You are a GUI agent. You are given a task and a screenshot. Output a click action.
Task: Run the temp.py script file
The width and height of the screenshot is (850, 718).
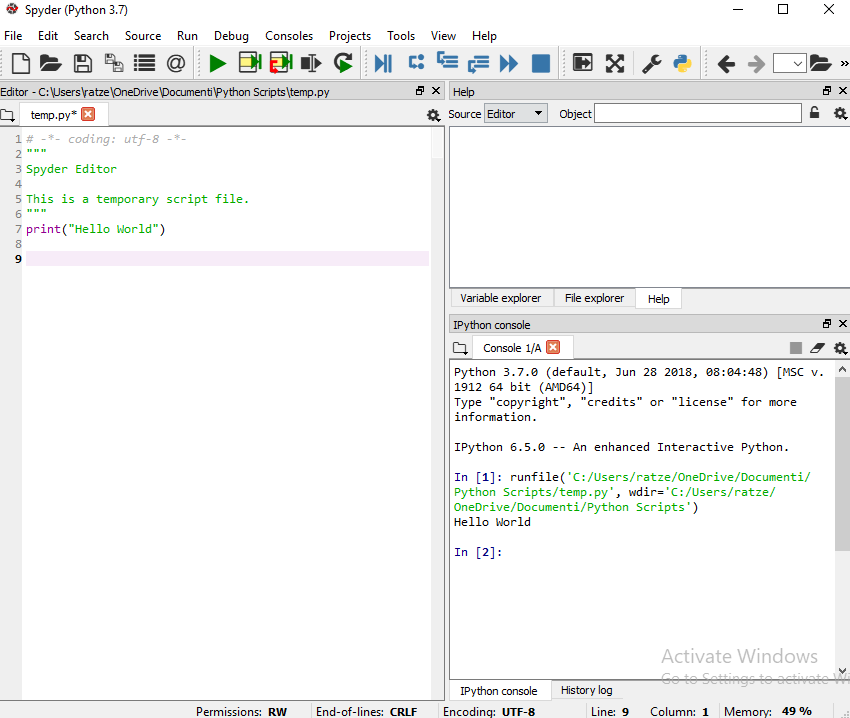click(218, 63)
